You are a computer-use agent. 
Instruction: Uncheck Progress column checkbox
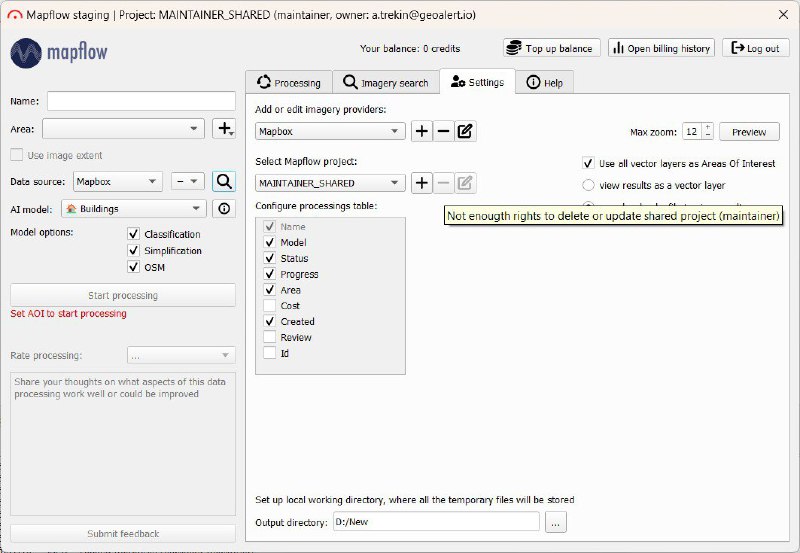pos(270,274)
